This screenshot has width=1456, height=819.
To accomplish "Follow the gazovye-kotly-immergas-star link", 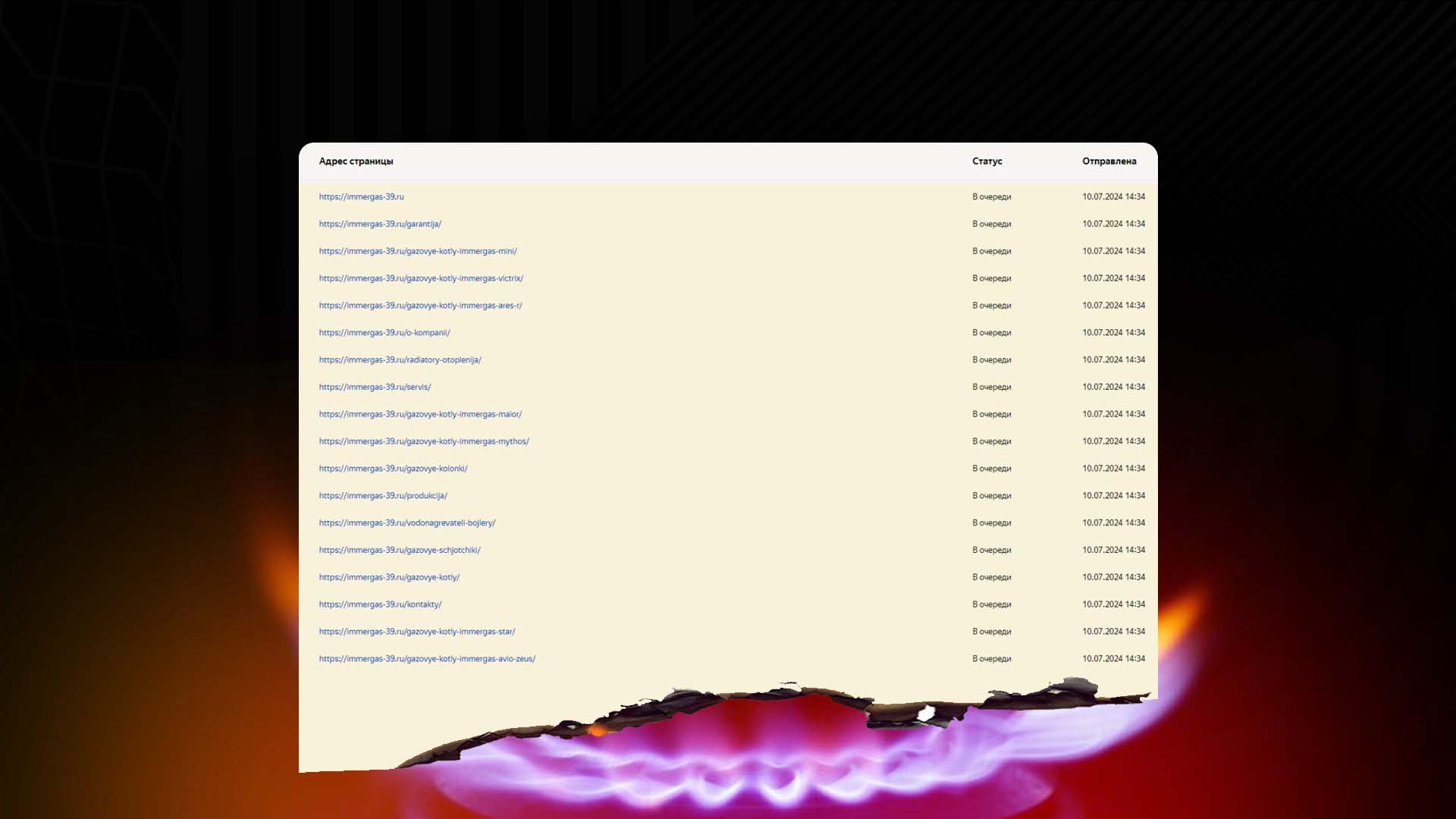I will point(417,632).
